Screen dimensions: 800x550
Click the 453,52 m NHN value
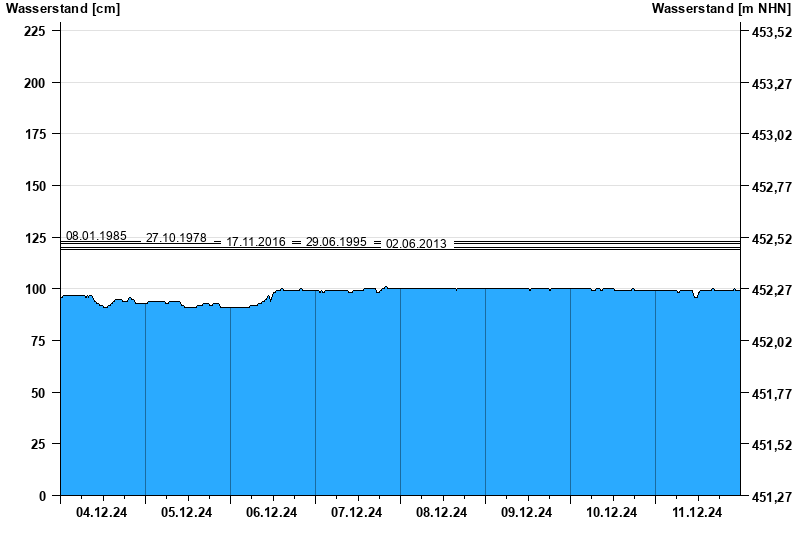pos(772,33)
